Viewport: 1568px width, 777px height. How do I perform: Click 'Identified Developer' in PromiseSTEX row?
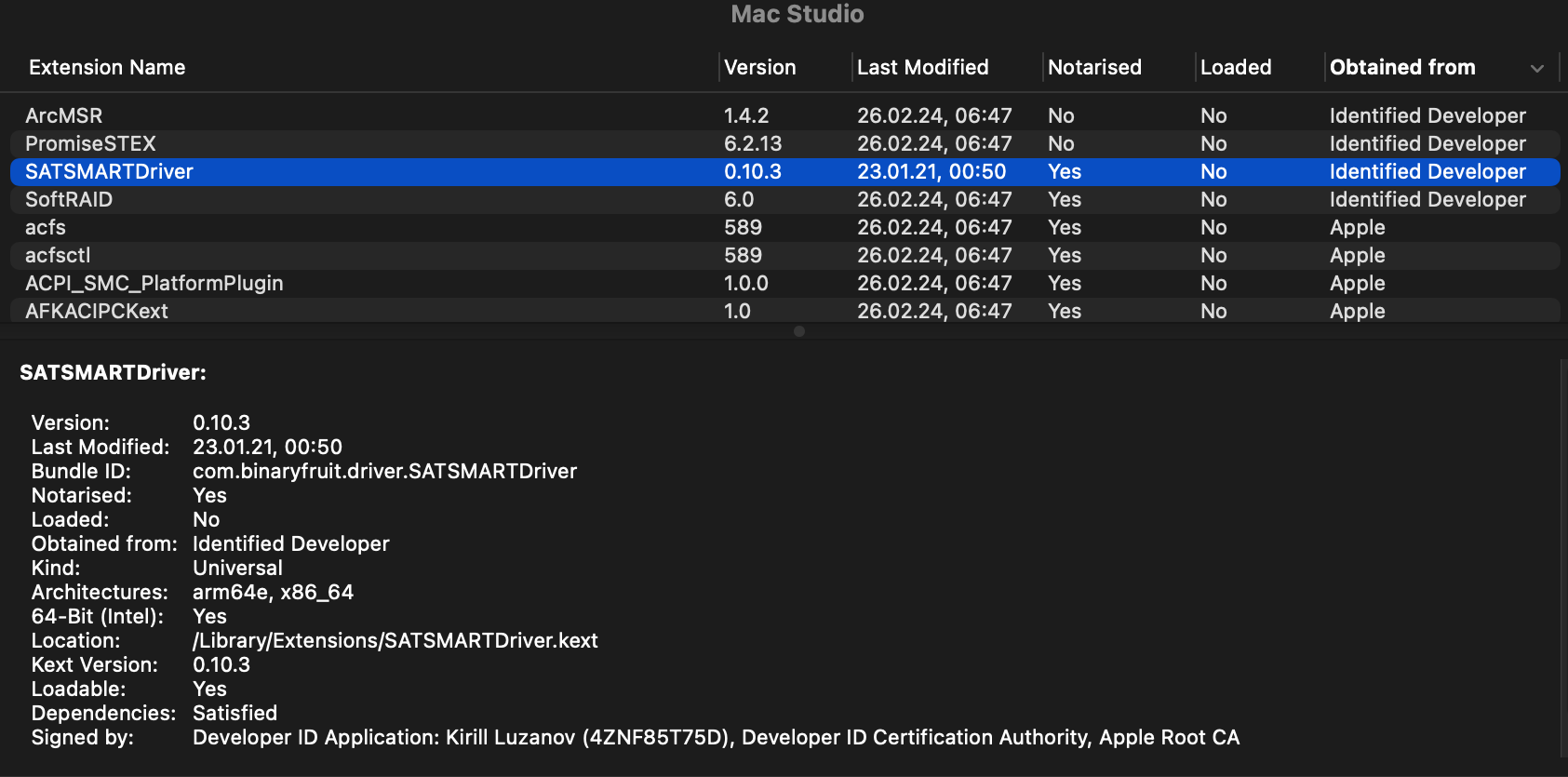pyautogui.click(x=1427, y=144)
